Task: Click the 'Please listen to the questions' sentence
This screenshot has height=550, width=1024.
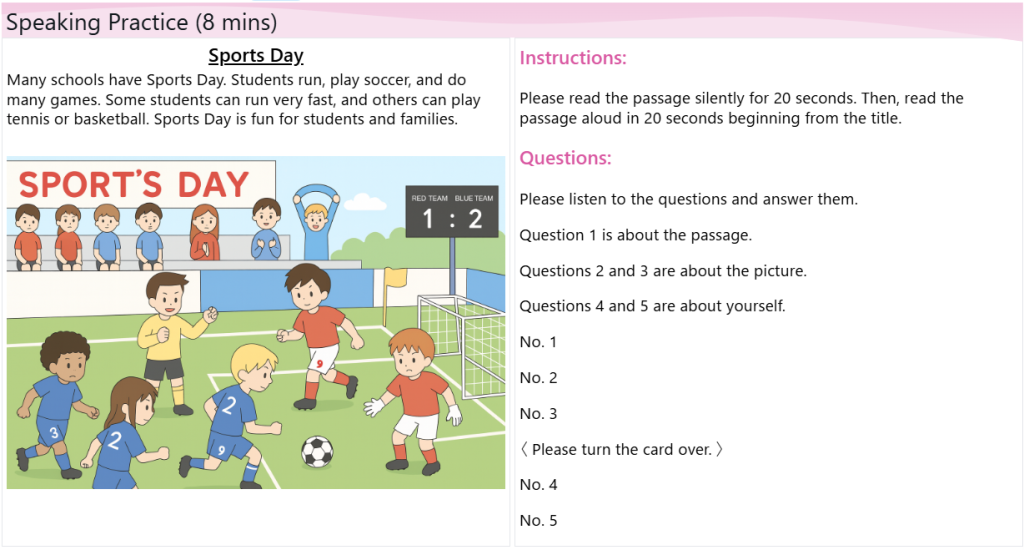Action: (688, 199)
